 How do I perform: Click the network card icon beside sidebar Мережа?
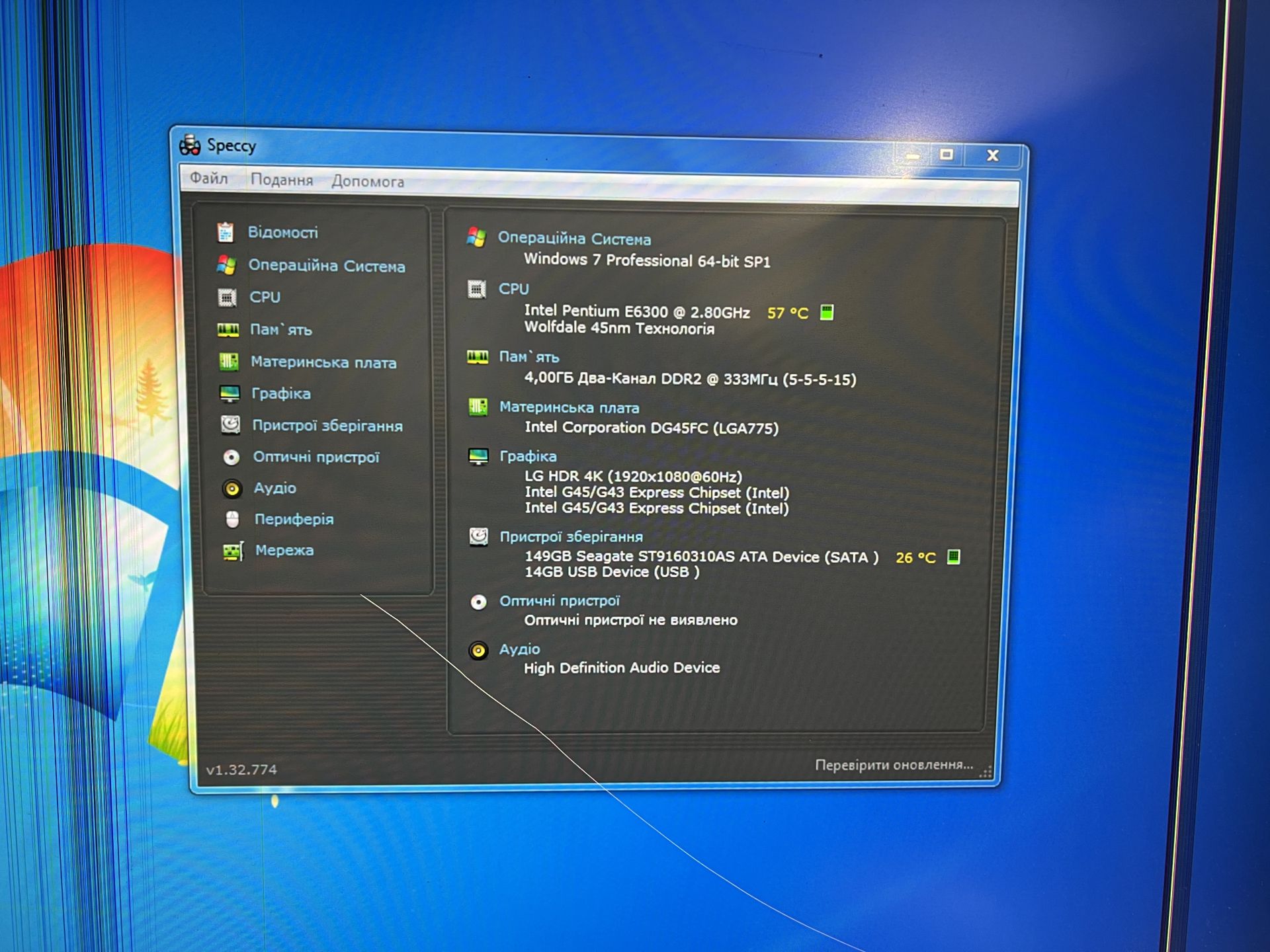[x=233, y=551]
